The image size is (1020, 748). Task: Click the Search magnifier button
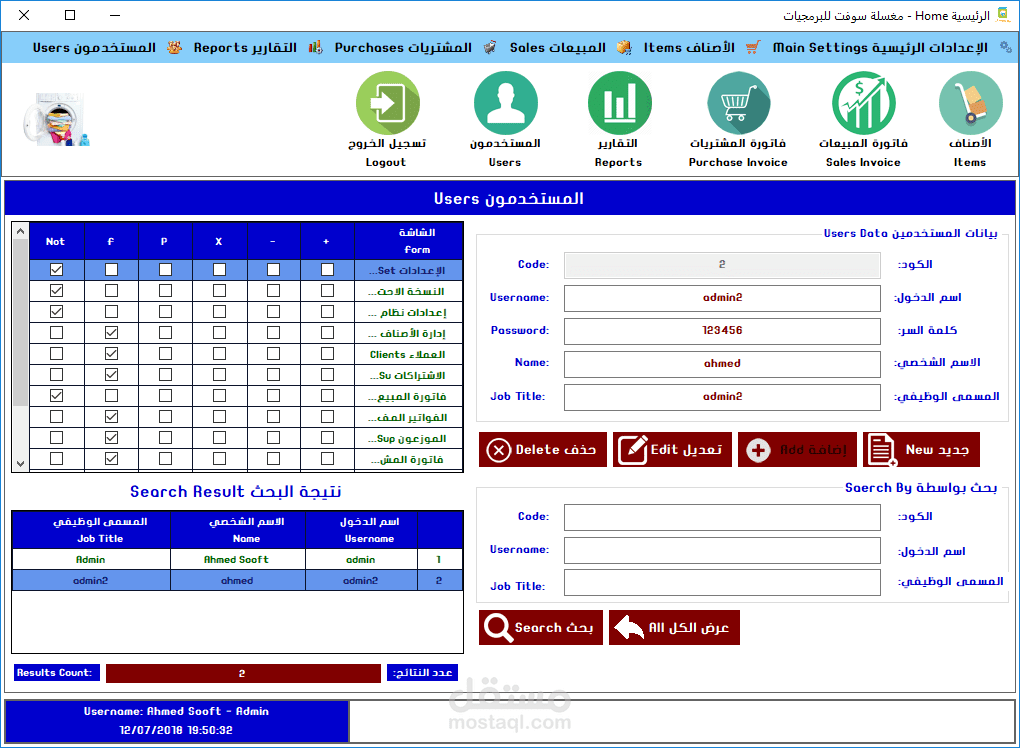[541, 627]
